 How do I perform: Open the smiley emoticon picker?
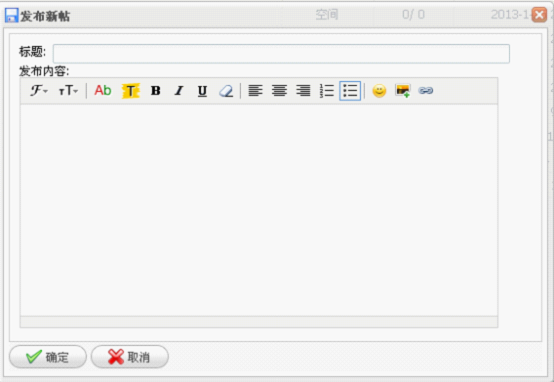[379, 91]
